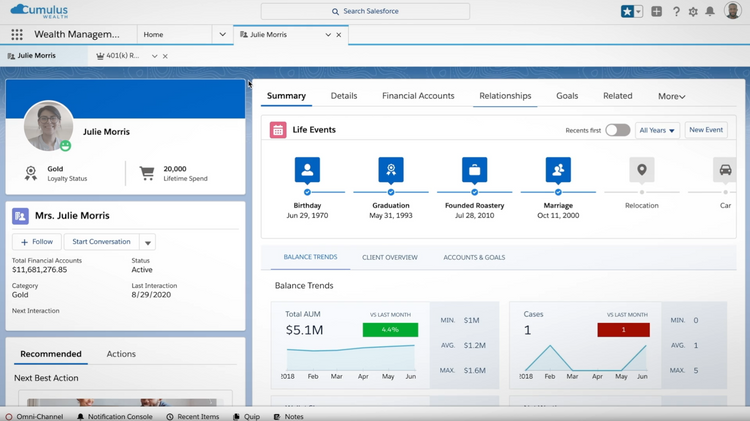The width and height of the screenshot is (750, 421).
Task: Open the Relationships tab
Action: [x=505, y=96]
